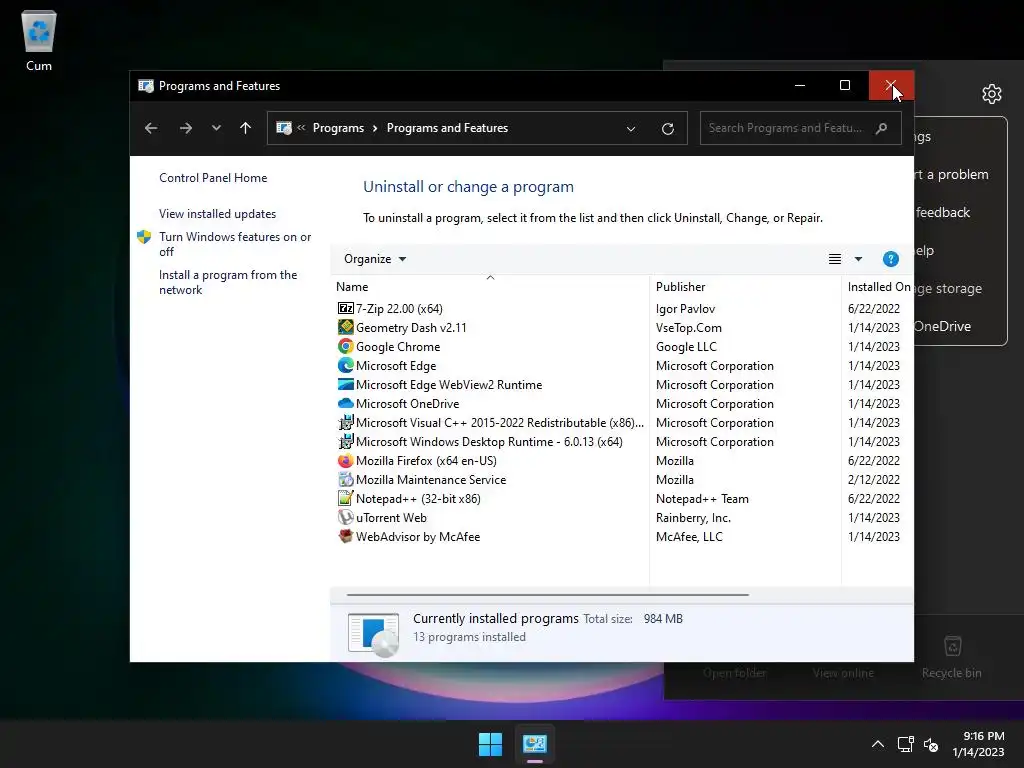1024x768 pixels.
Task: Open the settings gear in OneDrive panel
Action: 991,94
